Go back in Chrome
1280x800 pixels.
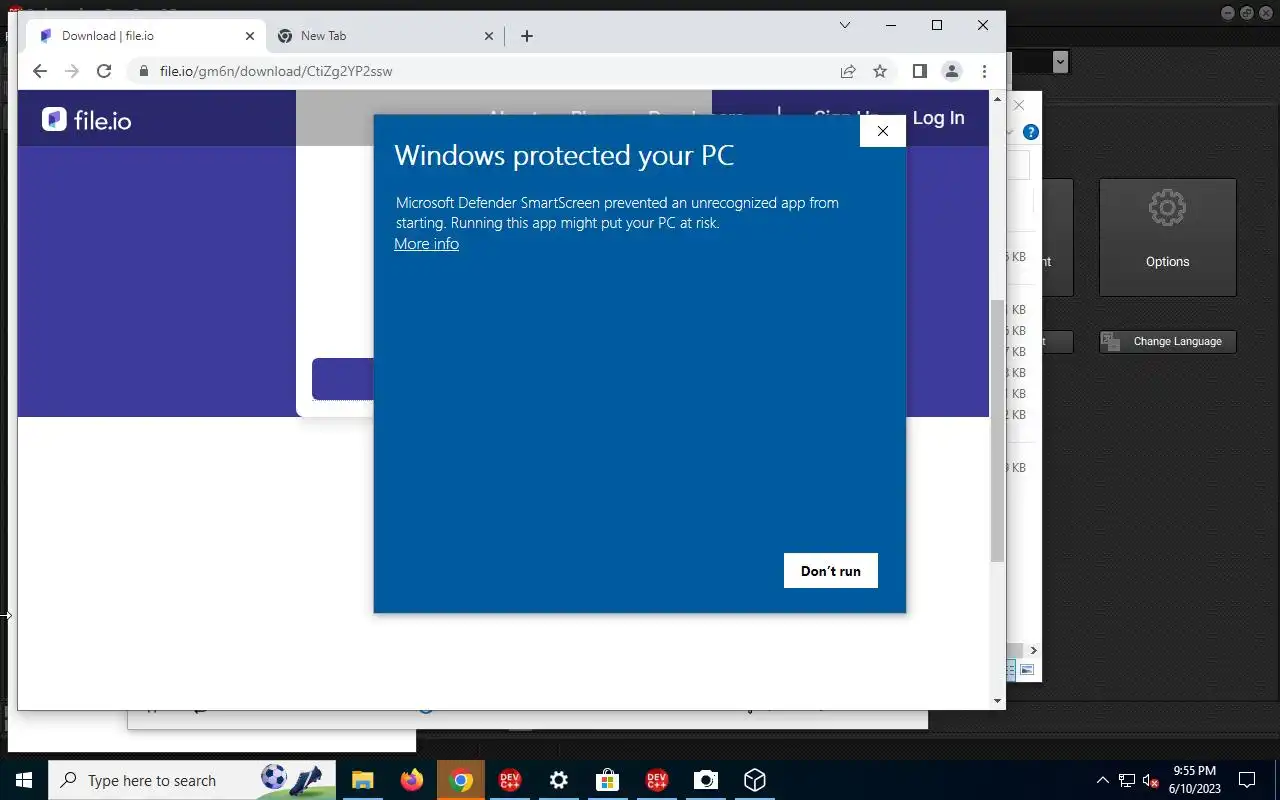[40, 71]
